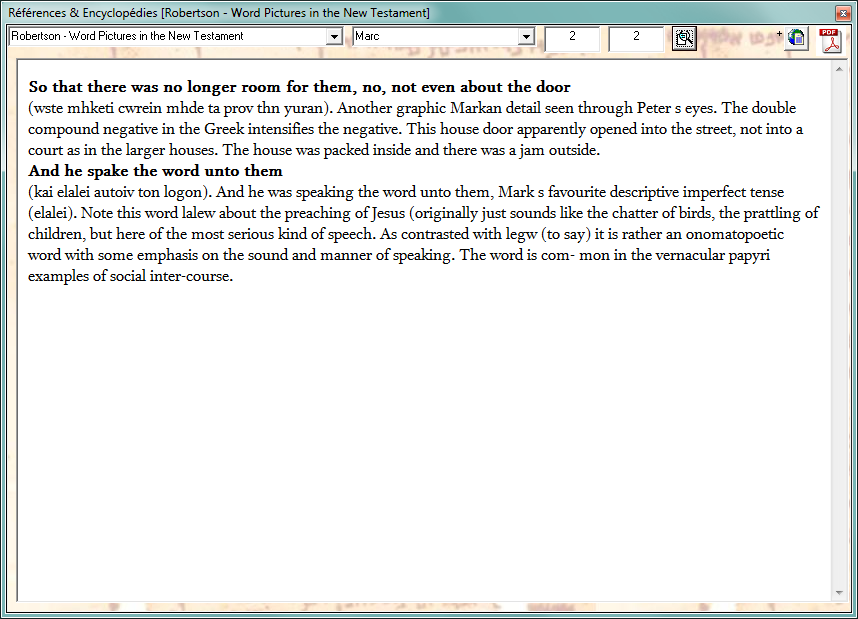Click the verse number field next to search
Viewport: 858px width, 619px height.
click(636, 38)
